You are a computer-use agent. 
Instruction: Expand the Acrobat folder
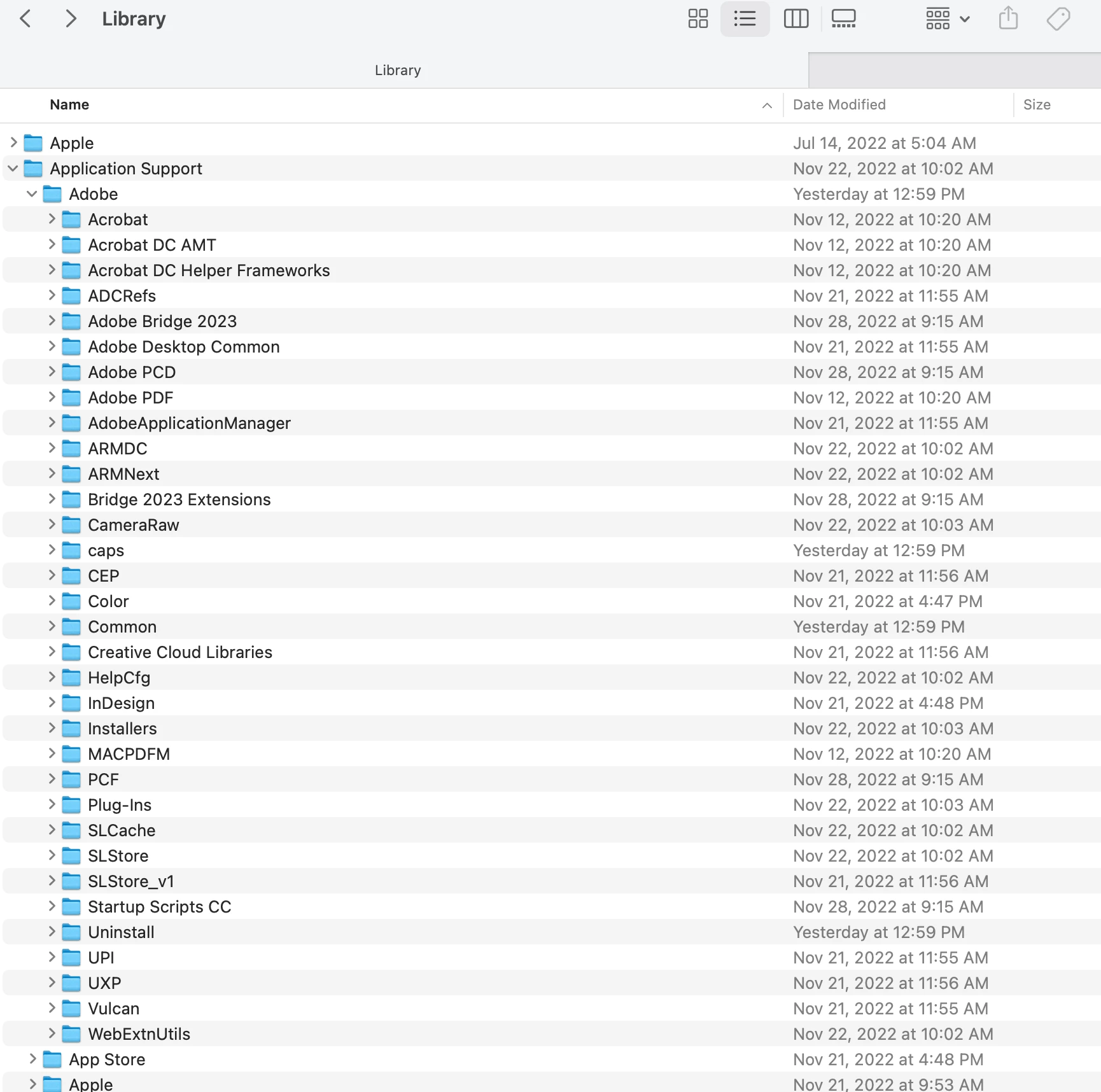(52, 219)
